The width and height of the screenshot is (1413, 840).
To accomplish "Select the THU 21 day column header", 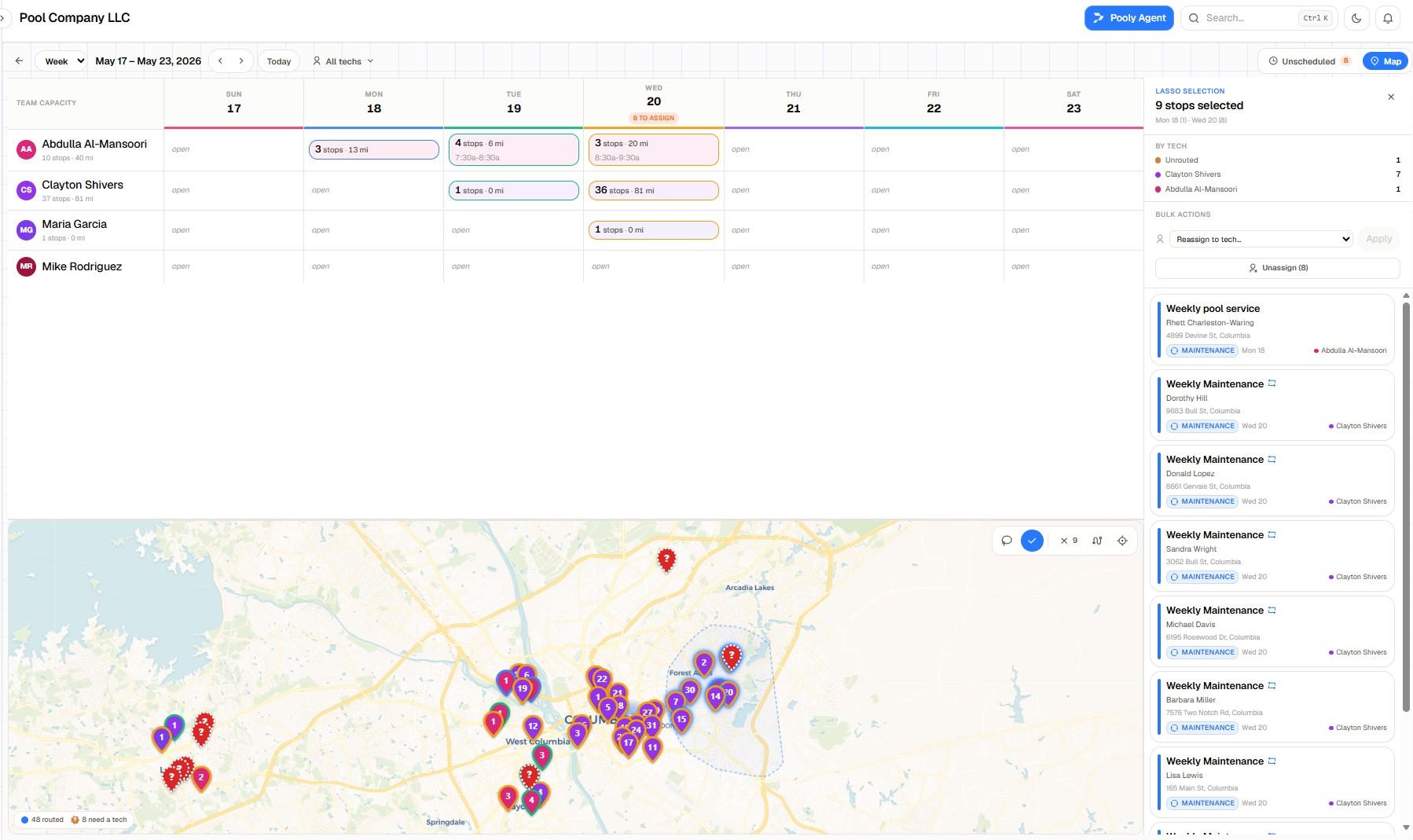I will coord(793,103).
